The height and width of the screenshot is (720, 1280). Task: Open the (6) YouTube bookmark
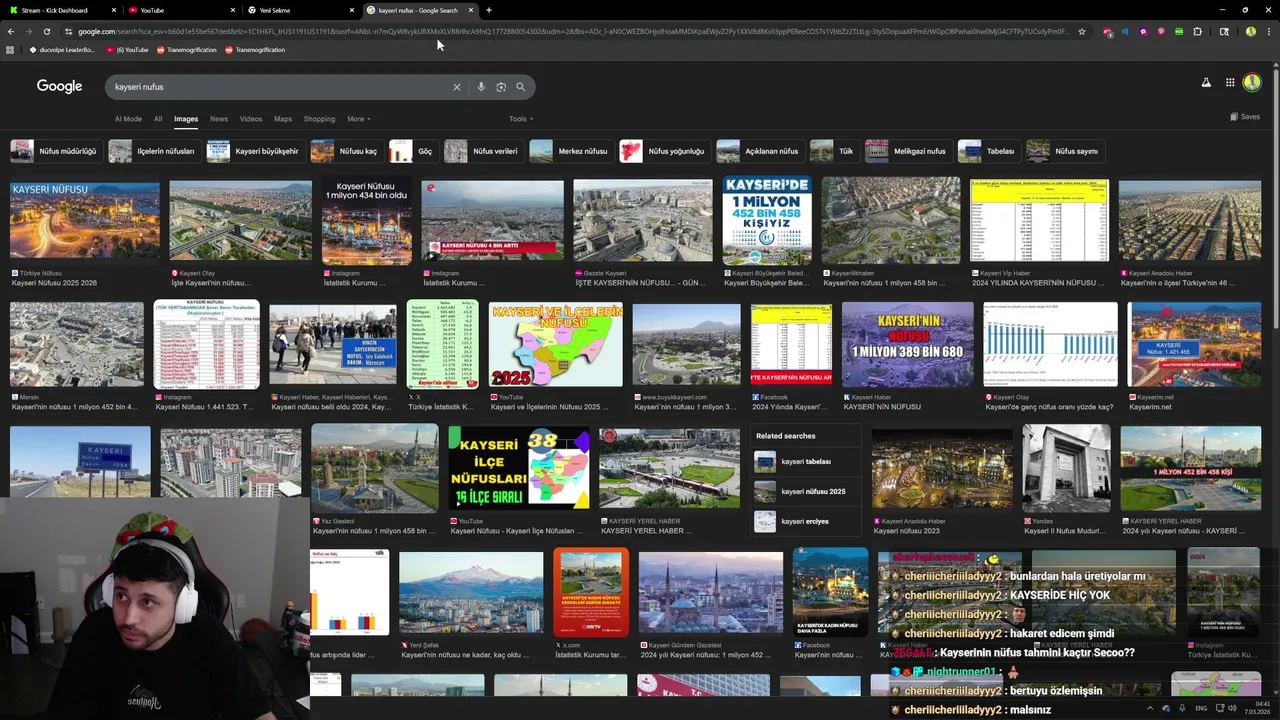pos(127,50)
